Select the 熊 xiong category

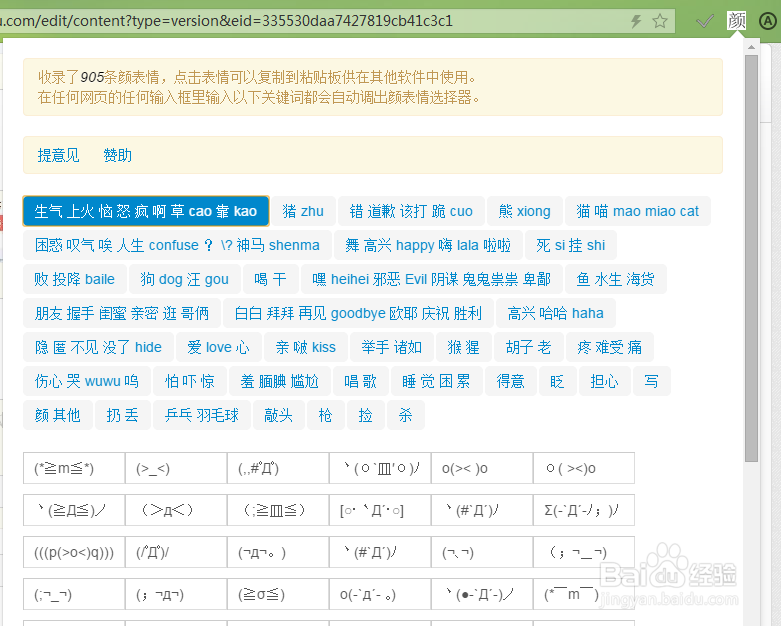click(524, 211)
